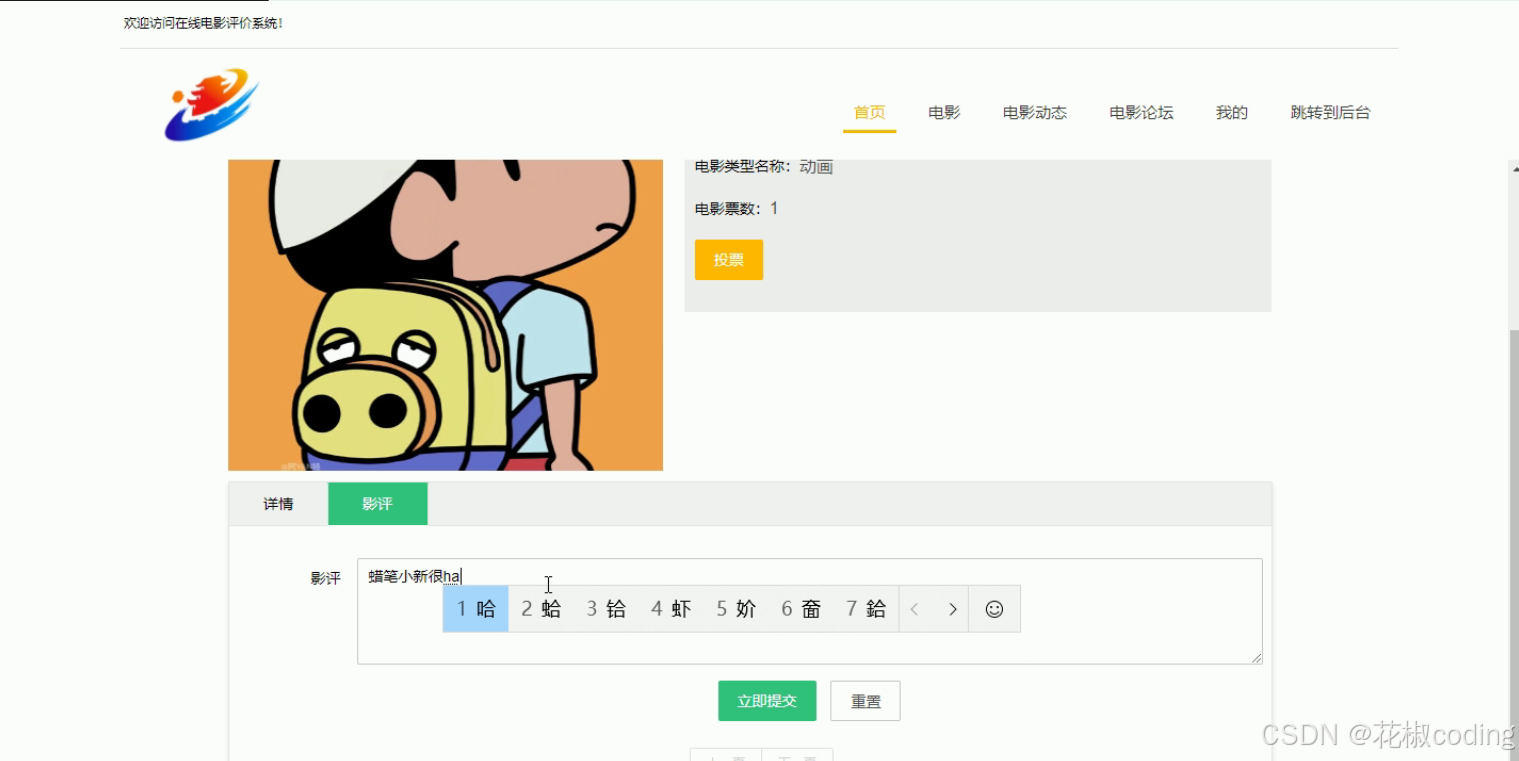Screen dimensions: 1519x761
Task: Click the site logo image
Action: click(211, 104)
